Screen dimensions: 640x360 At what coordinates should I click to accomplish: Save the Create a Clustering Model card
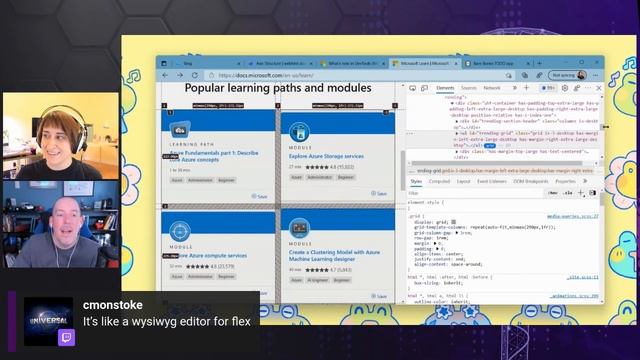(x=379, y=296)
